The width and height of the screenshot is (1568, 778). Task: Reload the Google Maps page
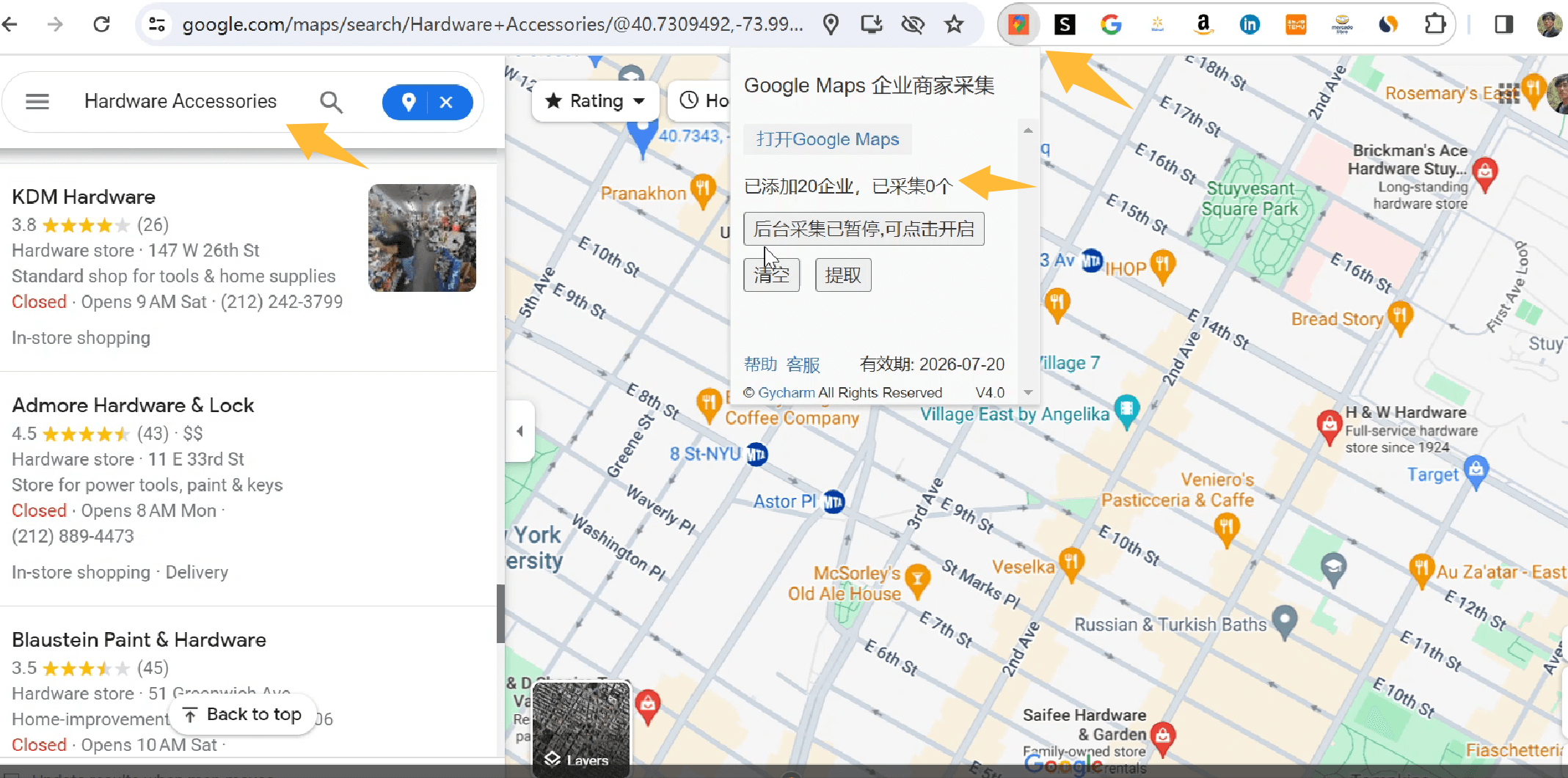pos(101,24)
